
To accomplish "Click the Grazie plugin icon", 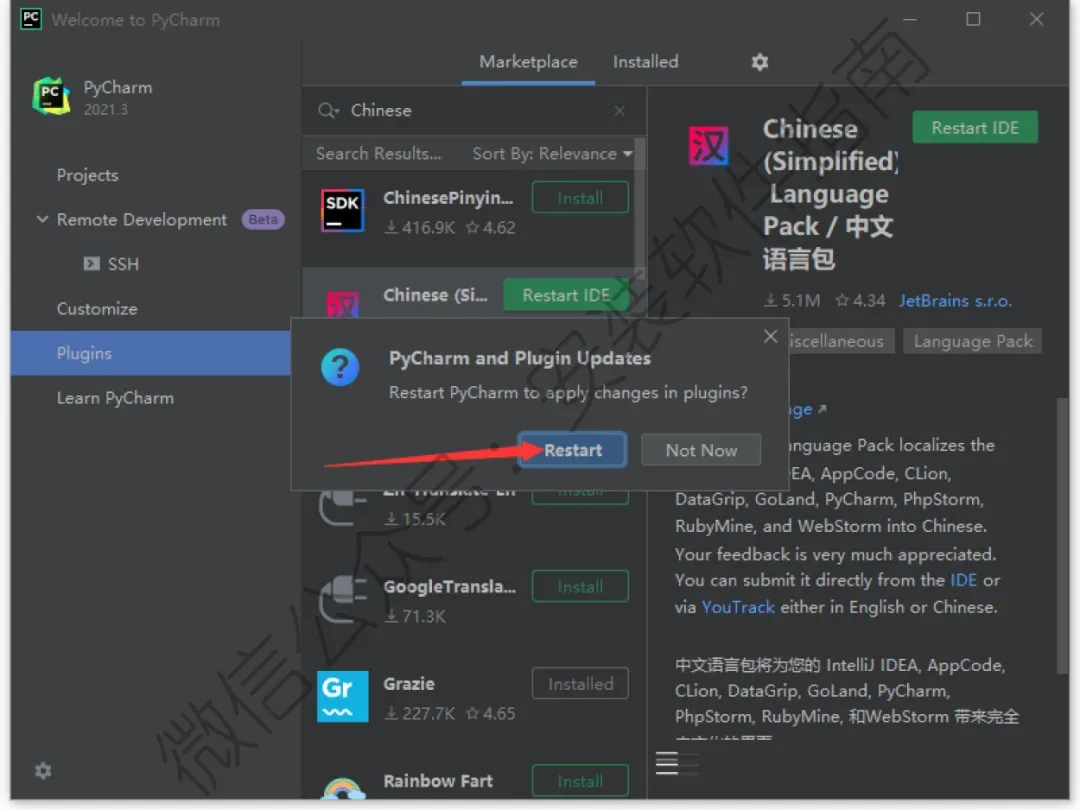I will [342, 696].
